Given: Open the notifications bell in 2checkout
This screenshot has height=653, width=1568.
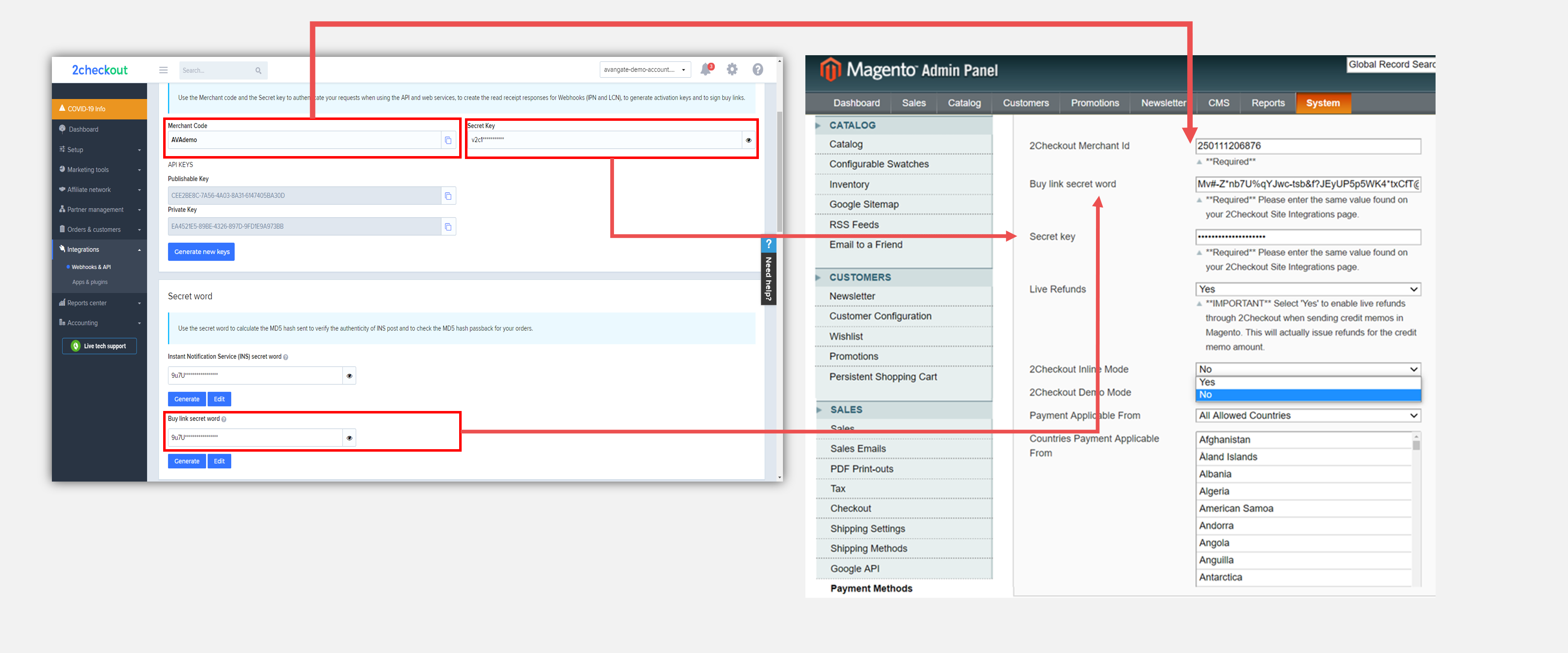Looking at the screenshot, I should [x=706, y=69].
